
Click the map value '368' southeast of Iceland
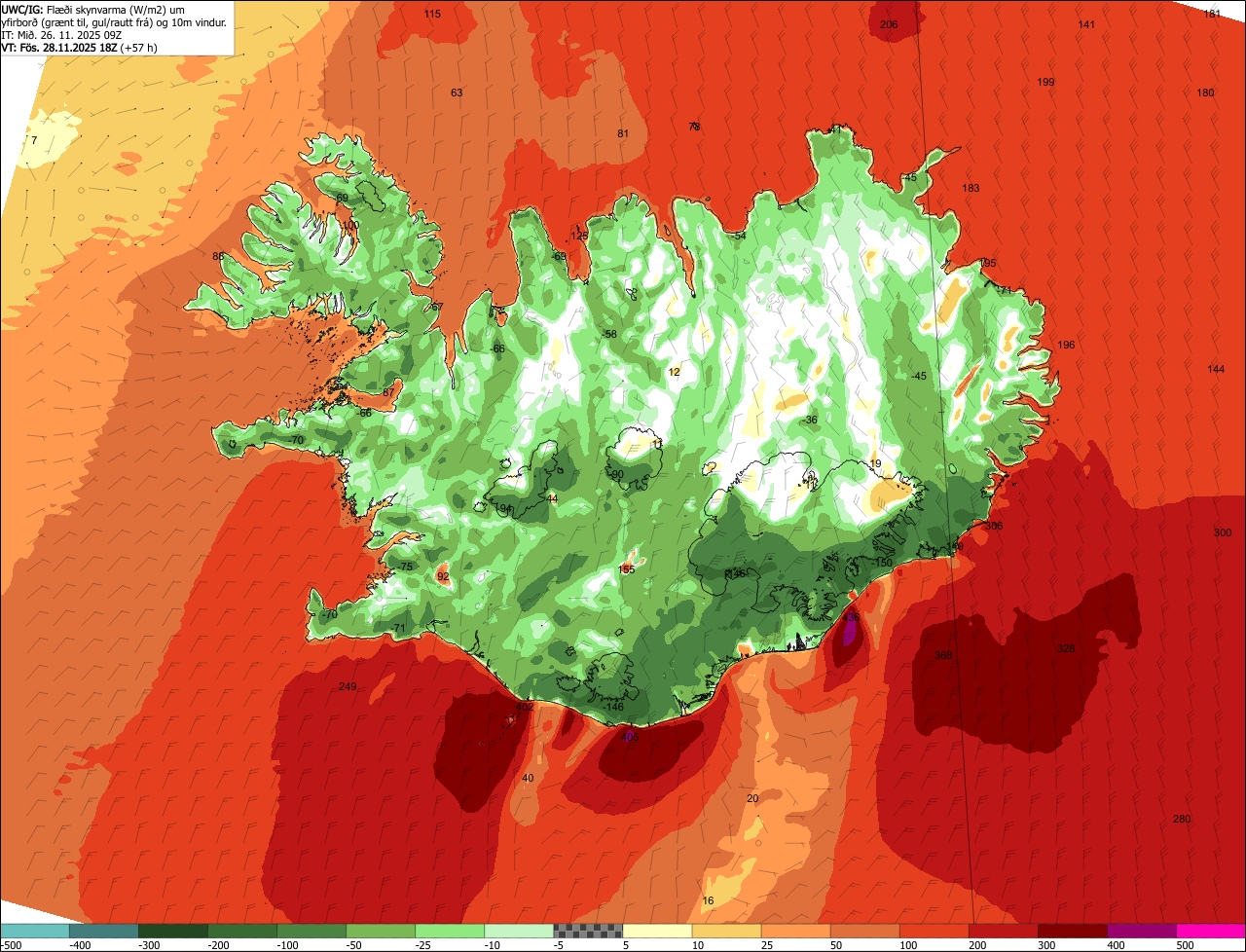pyautogui.click(x=943, y=655)
